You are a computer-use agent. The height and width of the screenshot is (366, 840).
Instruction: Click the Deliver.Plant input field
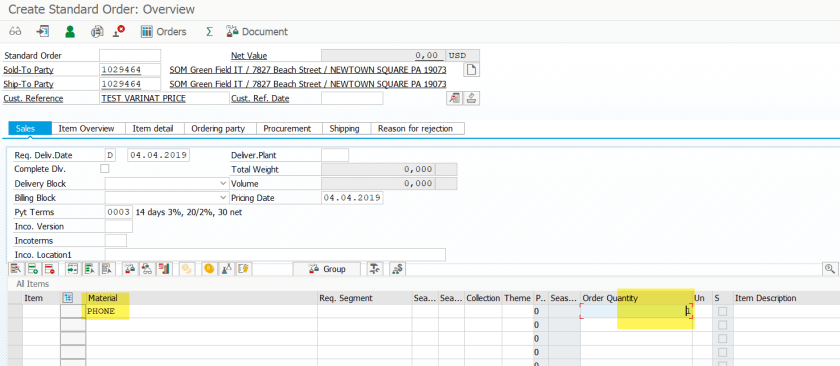[335, 155]
